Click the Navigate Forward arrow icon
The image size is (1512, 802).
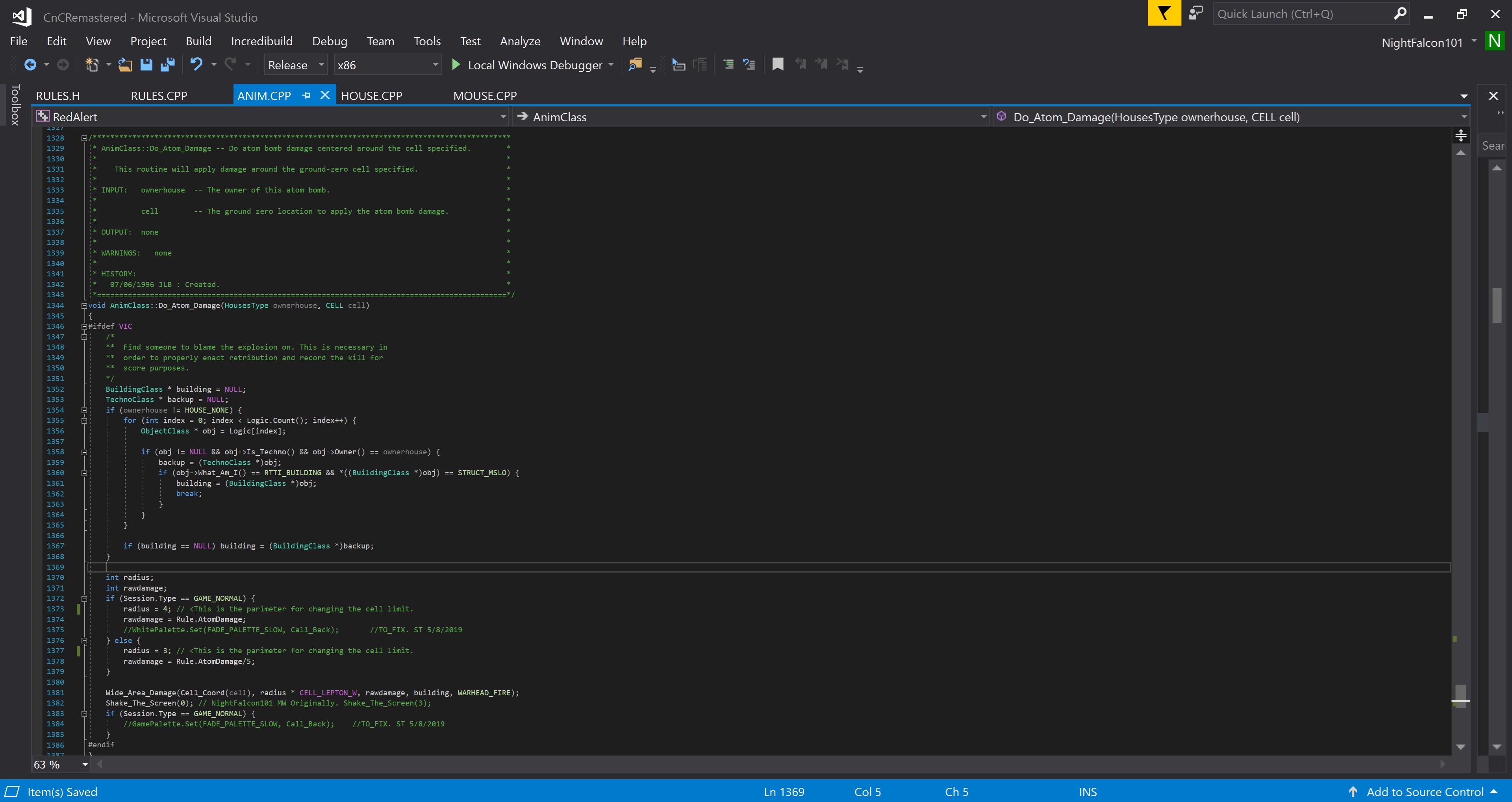[x=63, y=65]
